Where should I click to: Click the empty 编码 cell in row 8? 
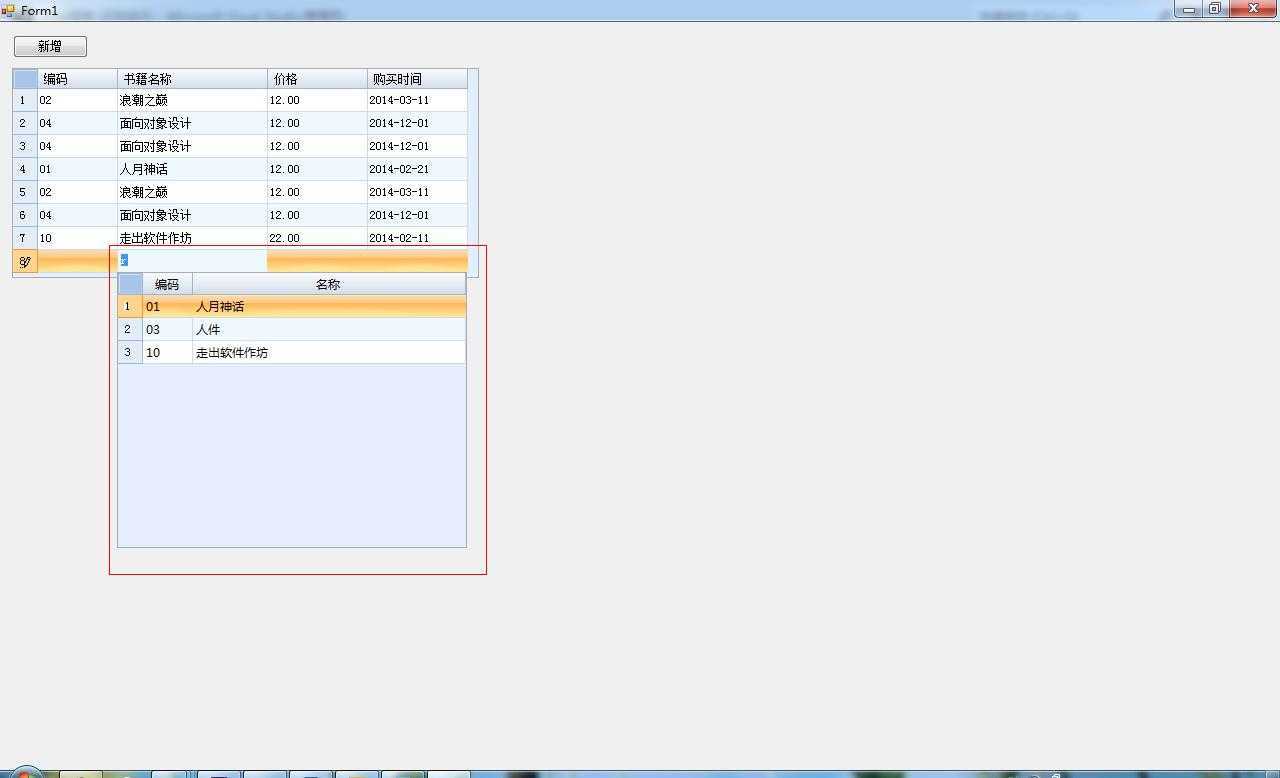click(77, 261)
